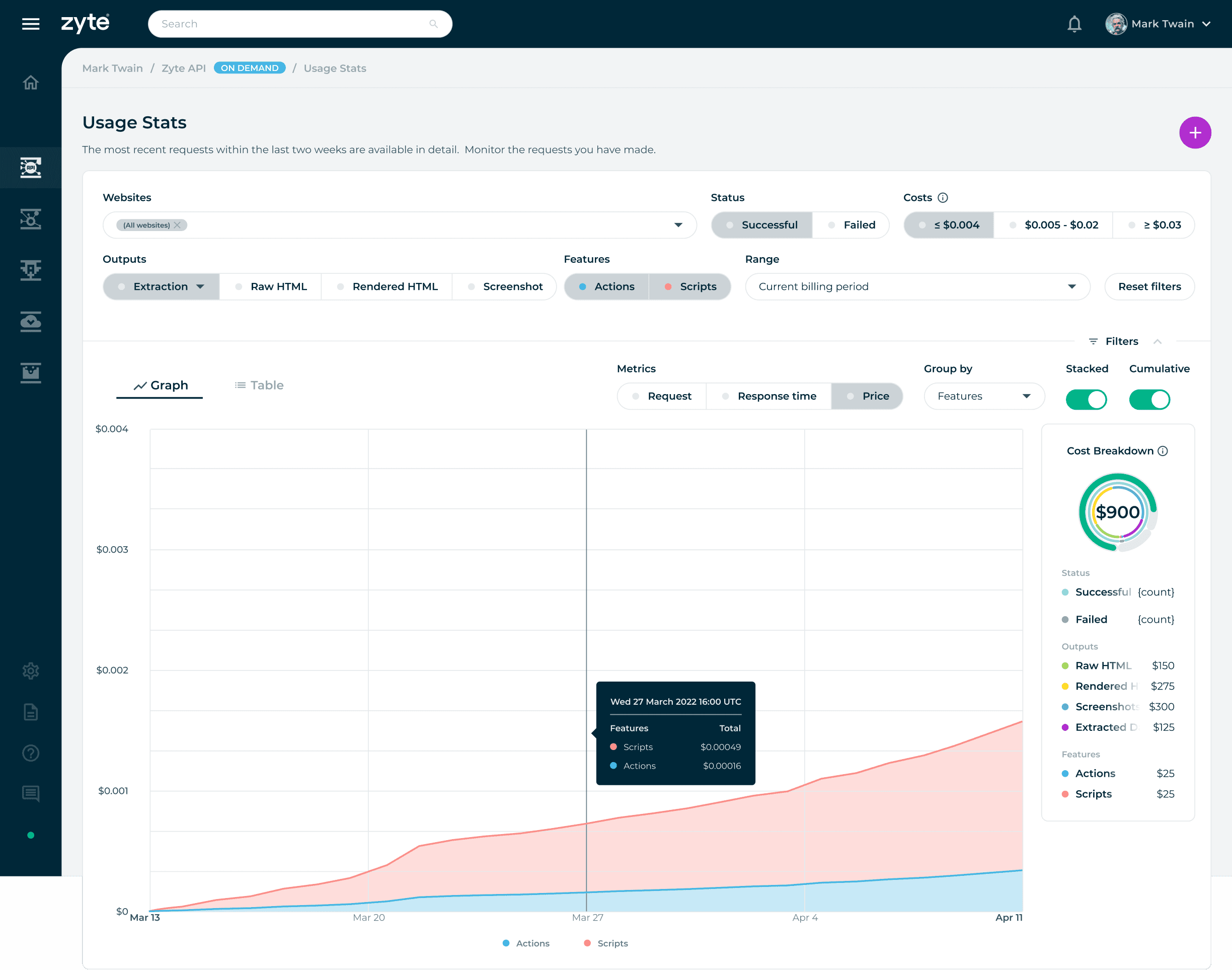
Task: Turn off the Stacked toggle
Action: [x=1086, y=399]
